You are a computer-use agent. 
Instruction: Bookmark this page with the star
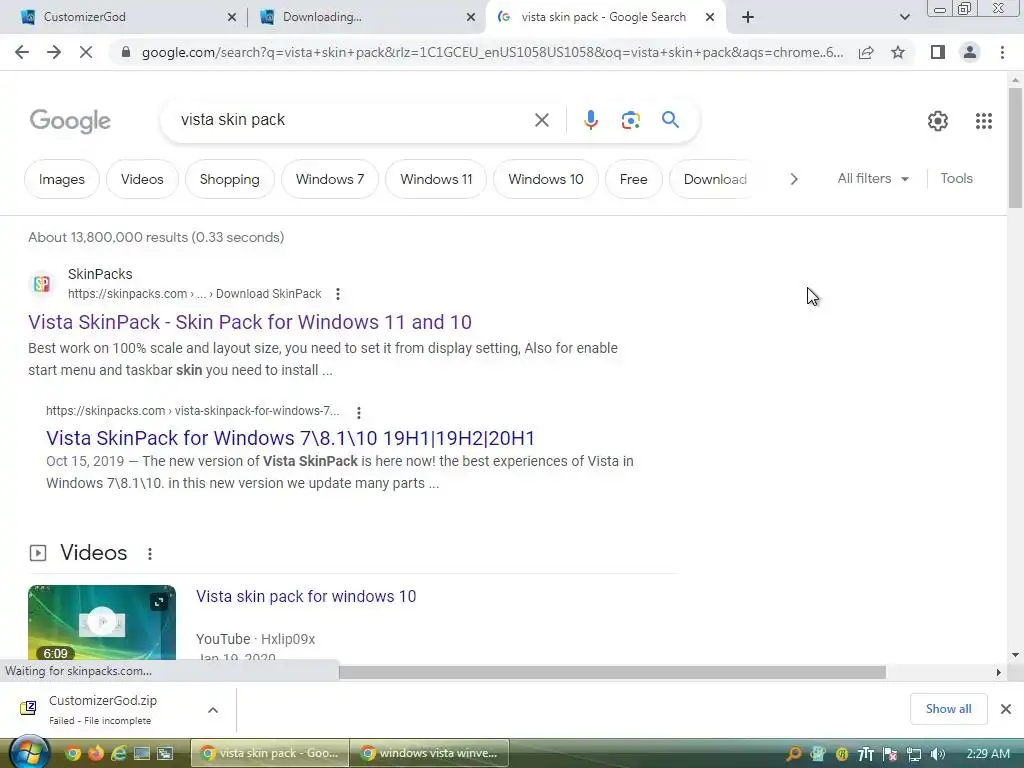[898, 52]
